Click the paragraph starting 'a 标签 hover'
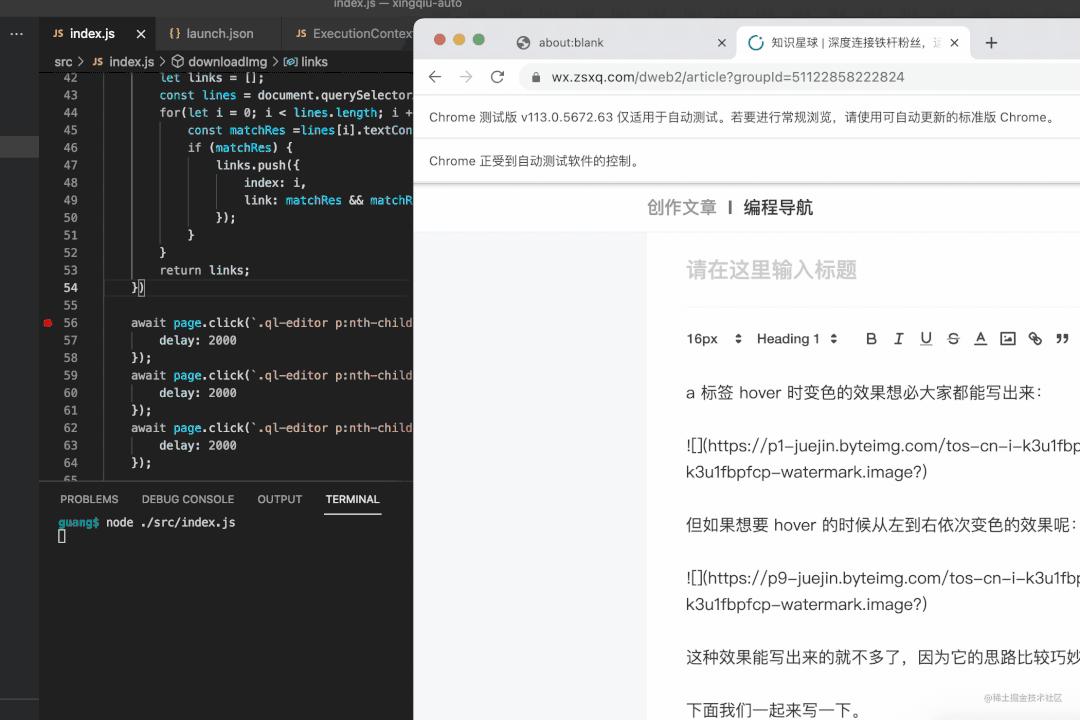Viewport: 1080px width, 720px height. pos(864,393)
